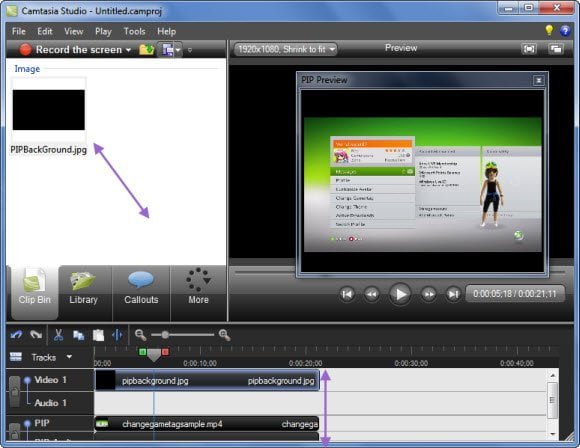Open the More tab options
This screenshot has height=448, width=580.
pos(198,292)
